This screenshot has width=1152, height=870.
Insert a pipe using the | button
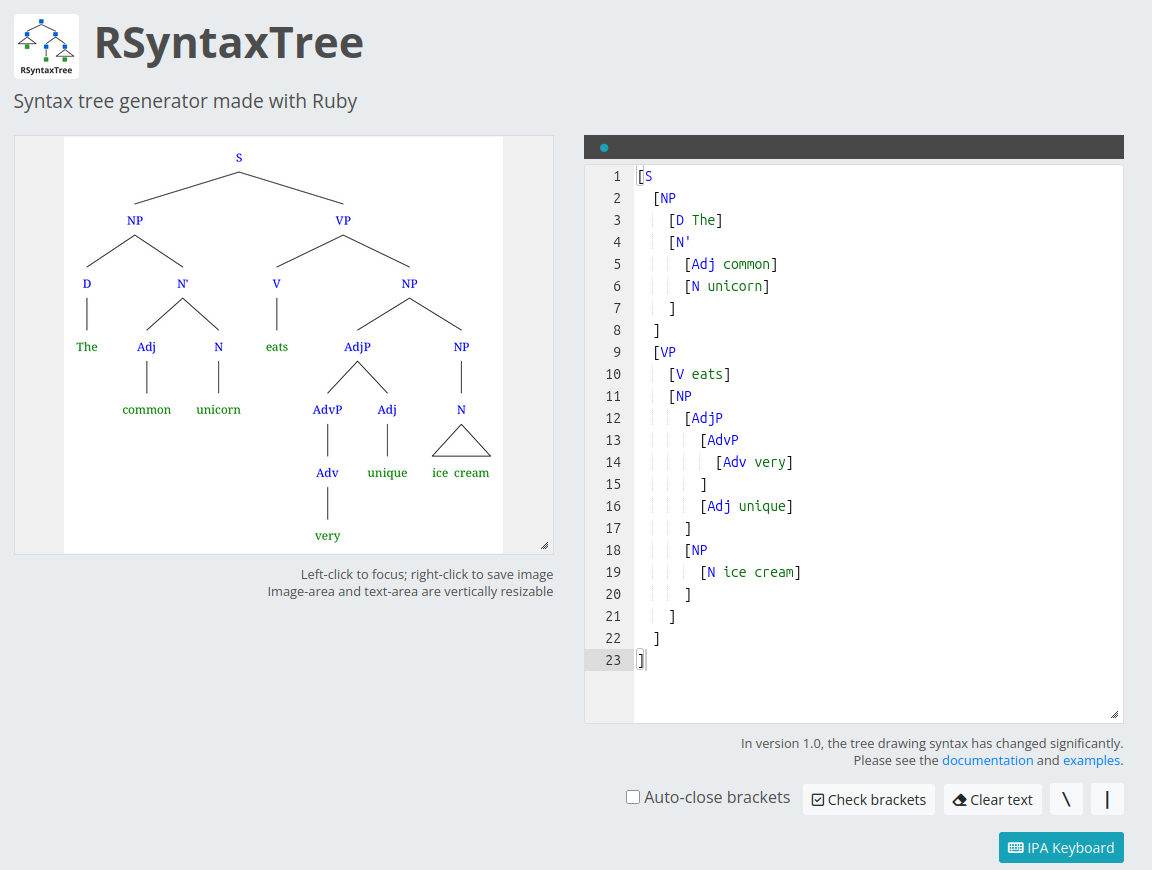click(x=1107, y=799)
